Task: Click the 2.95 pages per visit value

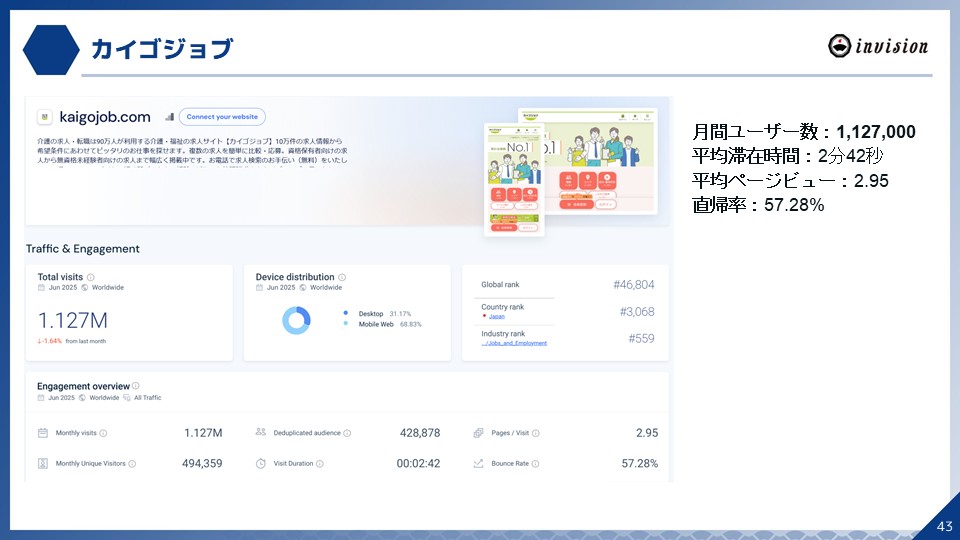Action: point(647,433)
